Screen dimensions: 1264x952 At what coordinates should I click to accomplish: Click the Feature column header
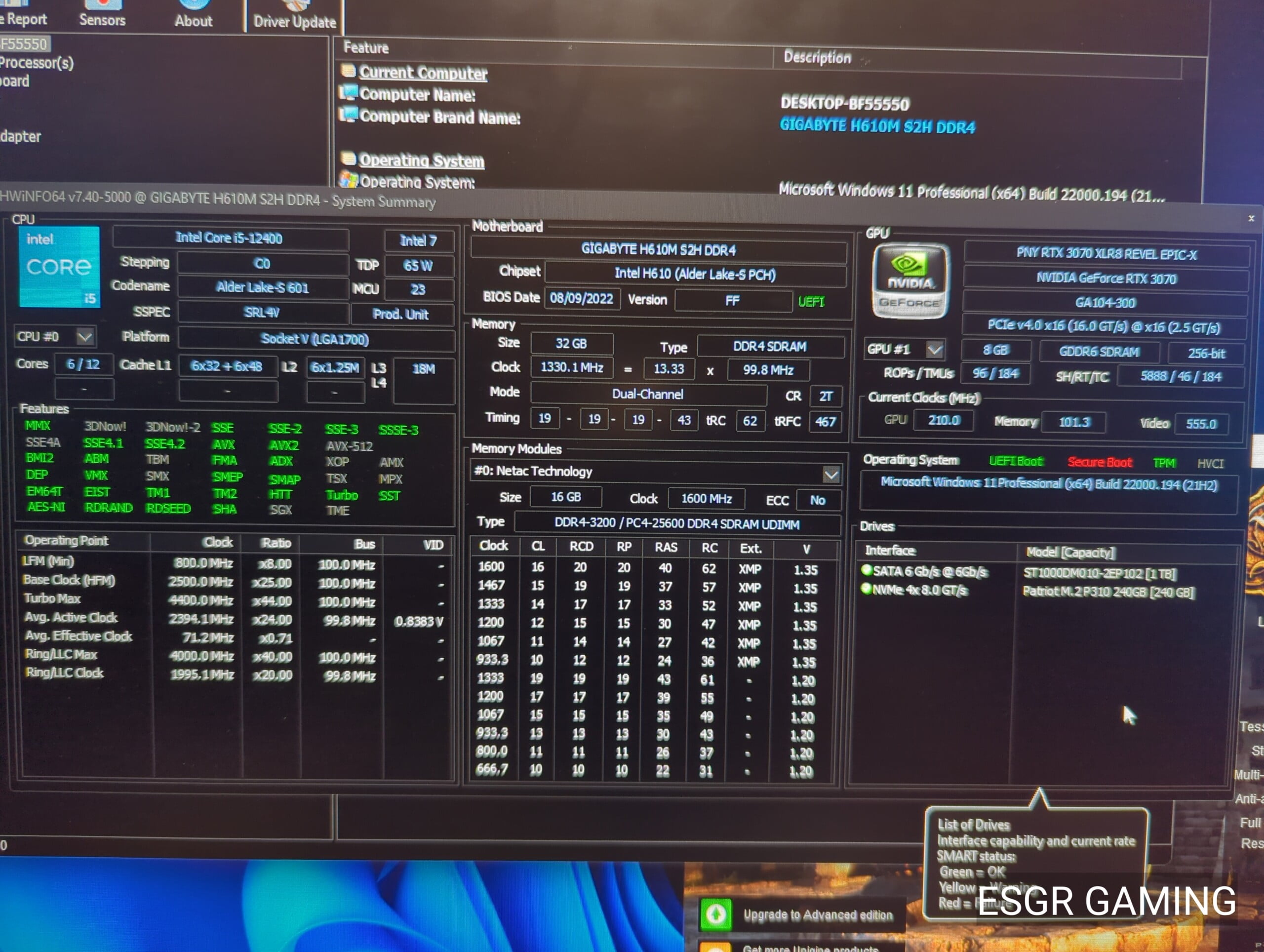(366, 47)
